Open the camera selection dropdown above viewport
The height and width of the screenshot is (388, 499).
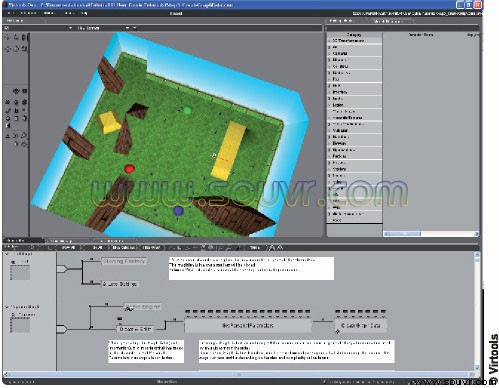click(x=103, y=28)
